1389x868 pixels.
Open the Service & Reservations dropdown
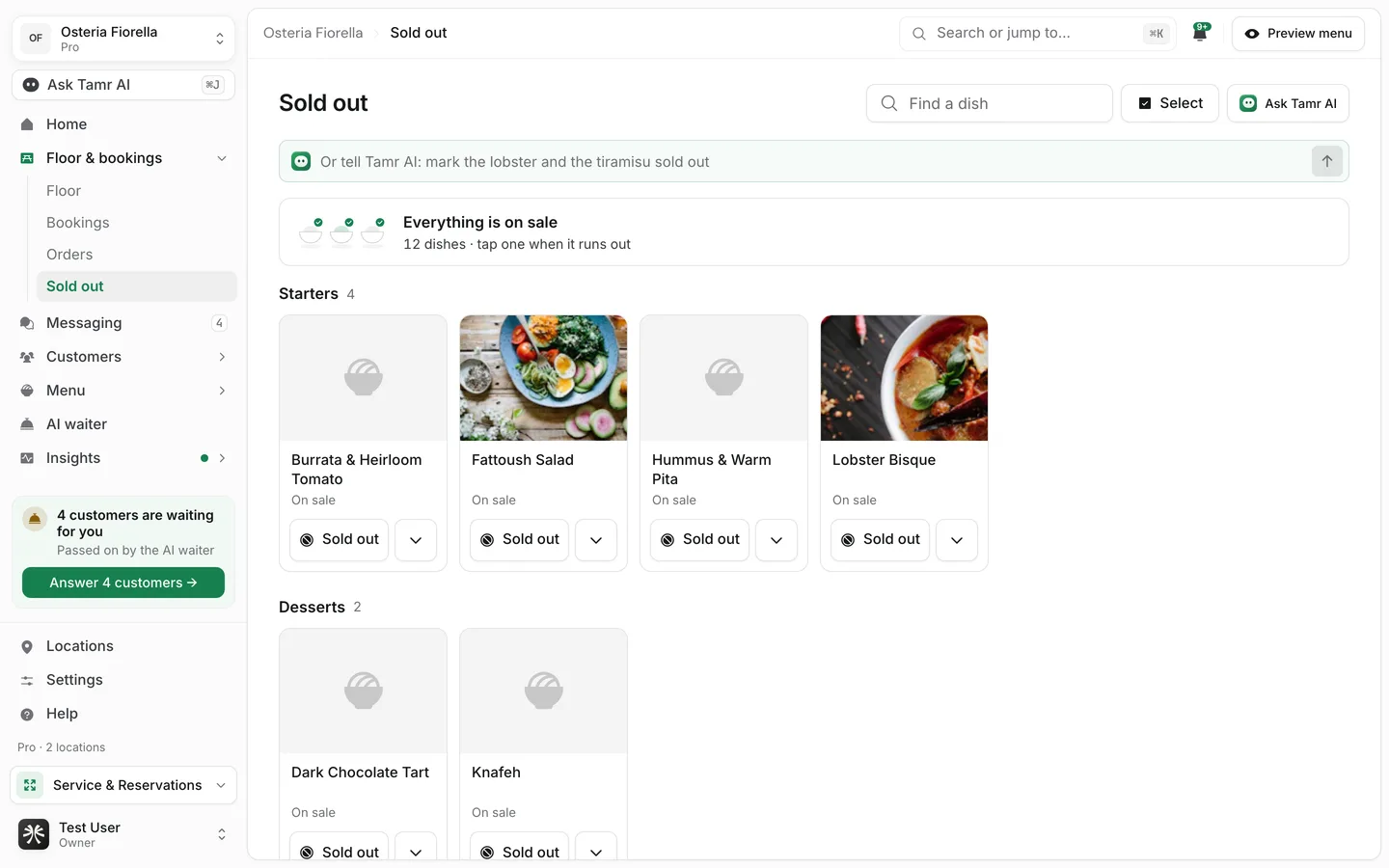point(123,785)
